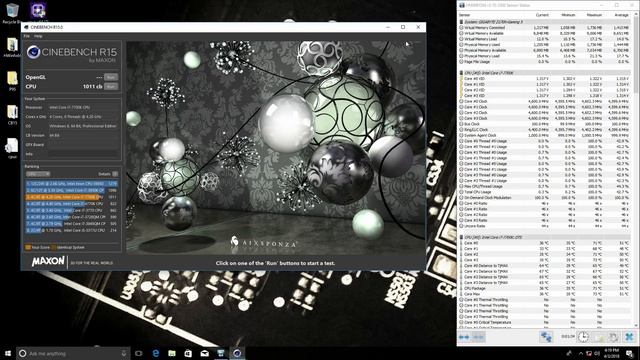This screenshot has width=640, height=360.
Task: Open the Help menu in Cinebench
Action: [x=38, y=36]
